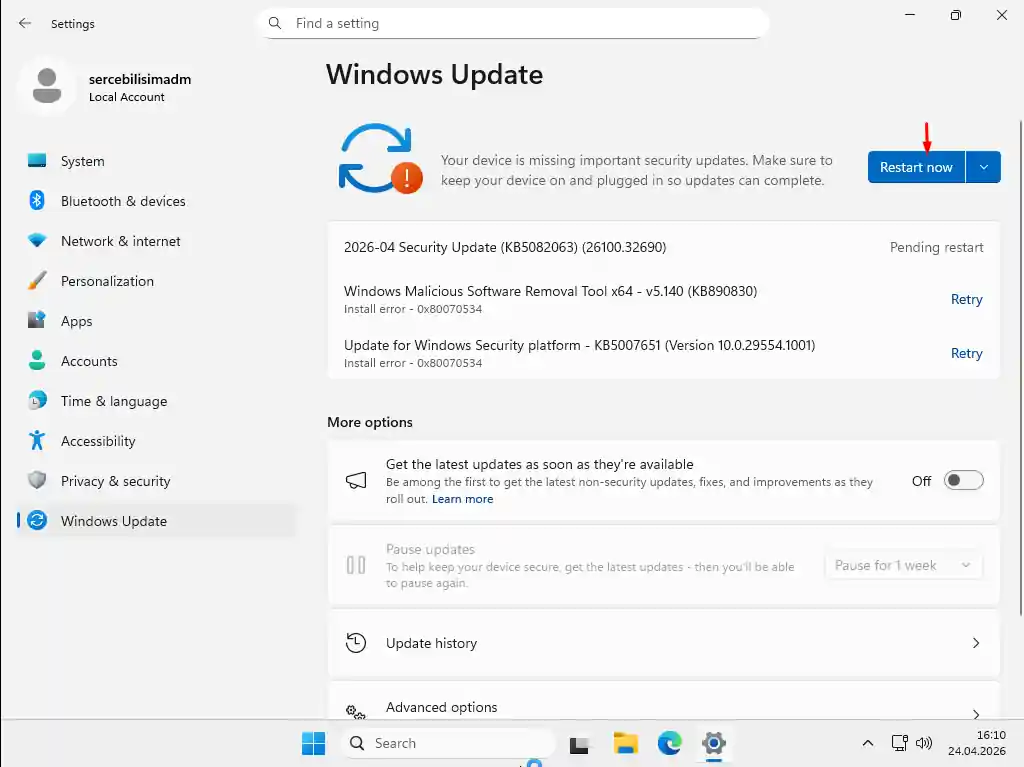This screenshot has width=1024, height=767.
Task: Click the Update history clock icon
Action: click(x=356, y=643)
